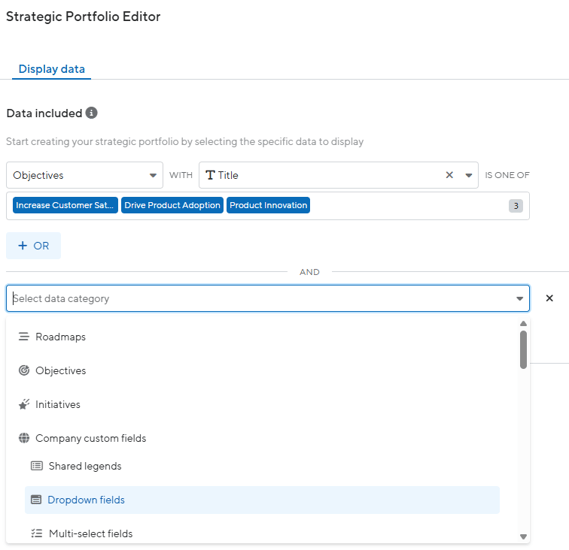Click the Shared legends icon
Screen dimensions: 569x550
point(37,466)
